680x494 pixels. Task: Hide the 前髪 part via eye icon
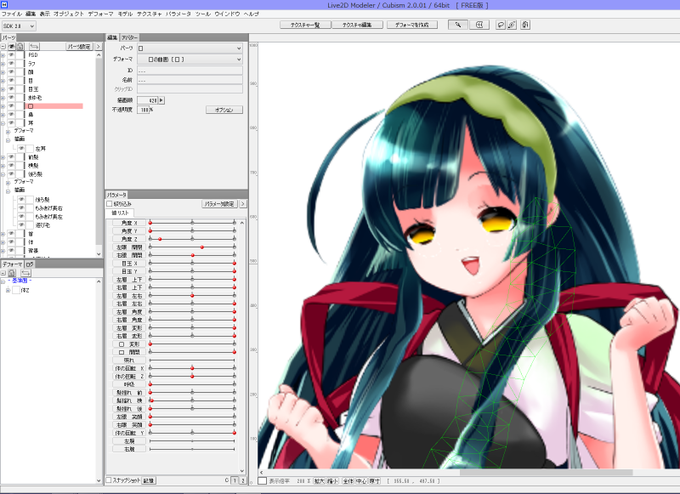pyautogui.click(x=12, y=157)
